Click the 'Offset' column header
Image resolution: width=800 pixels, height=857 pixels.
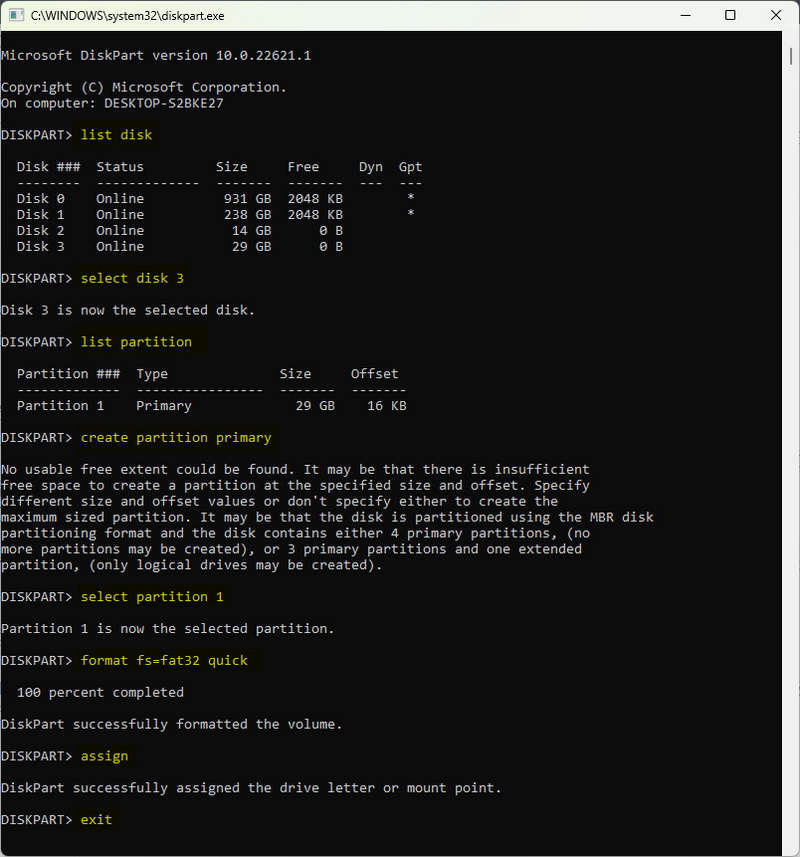(375, 374)
